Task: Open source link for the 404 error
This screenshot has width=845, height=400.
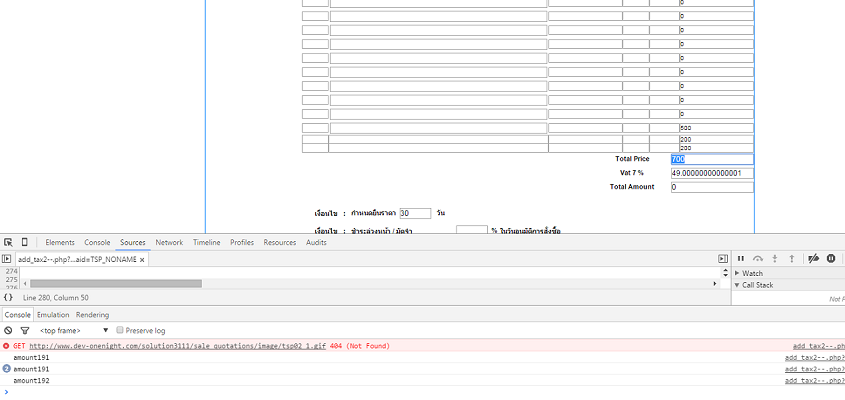Action: click(x=819, y=346)
